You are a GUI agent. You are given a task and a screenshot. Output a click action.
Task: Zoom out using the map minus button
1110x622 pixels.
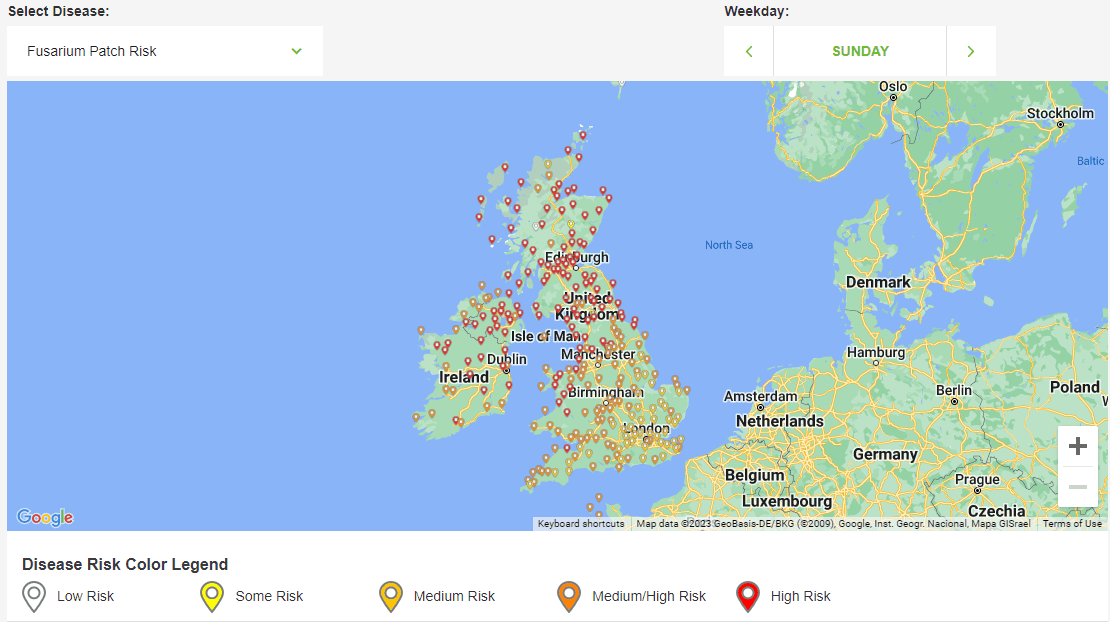pyautogui.click(x=1077, y=487)
